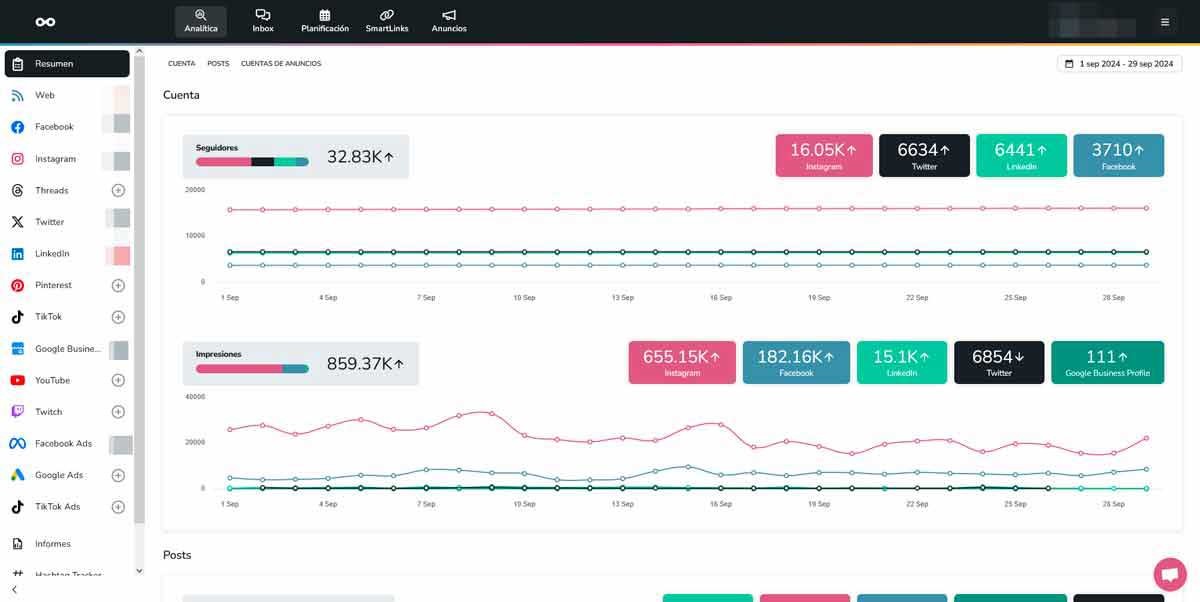Select LinkedIn in the sidebar
Image resolution: width=1200 pixels, height=602 pixels.
(x=52, y=254)
